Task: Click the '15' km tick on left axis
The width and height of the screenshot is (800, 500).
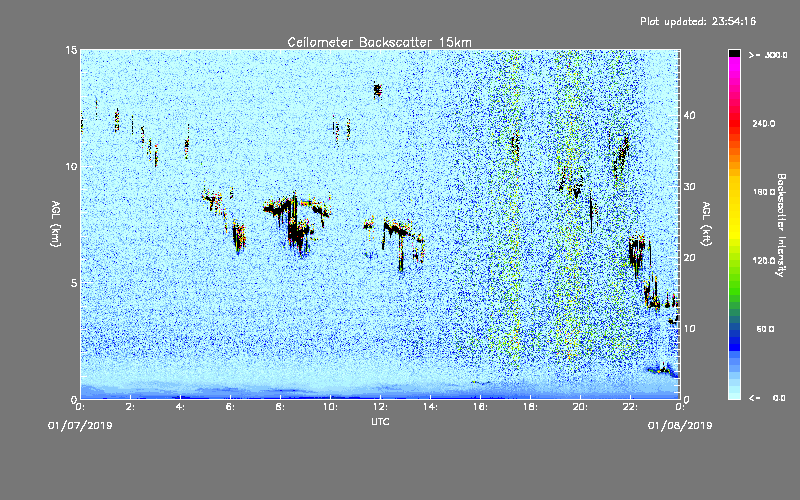Action: coord(71,50)
